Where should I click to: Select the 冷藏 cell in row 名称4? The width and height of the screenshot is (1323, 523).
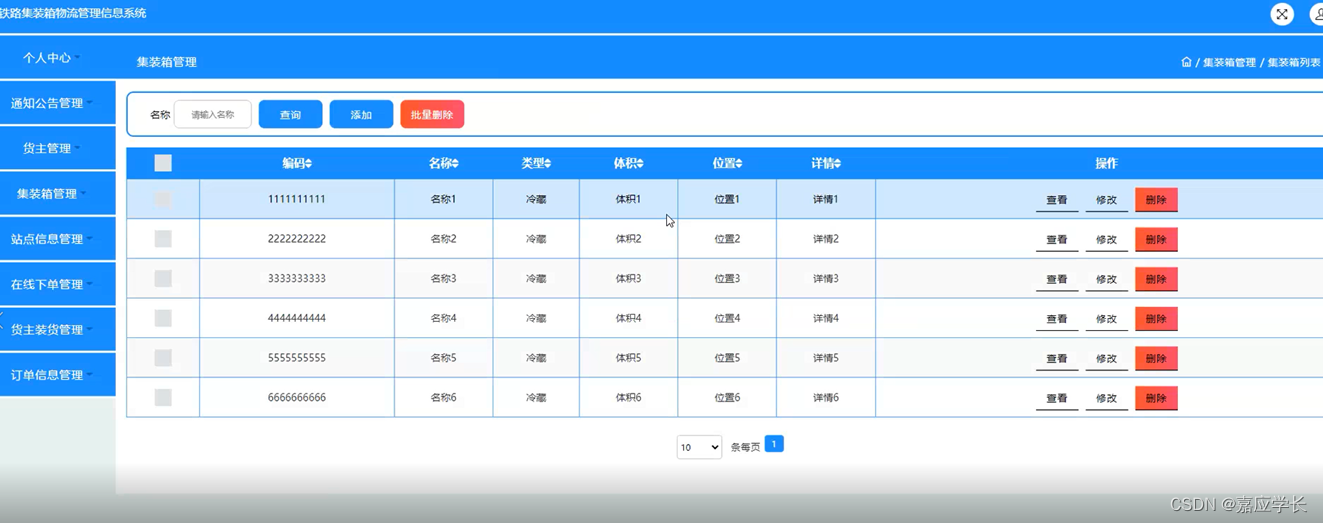(x=536, y=318)
